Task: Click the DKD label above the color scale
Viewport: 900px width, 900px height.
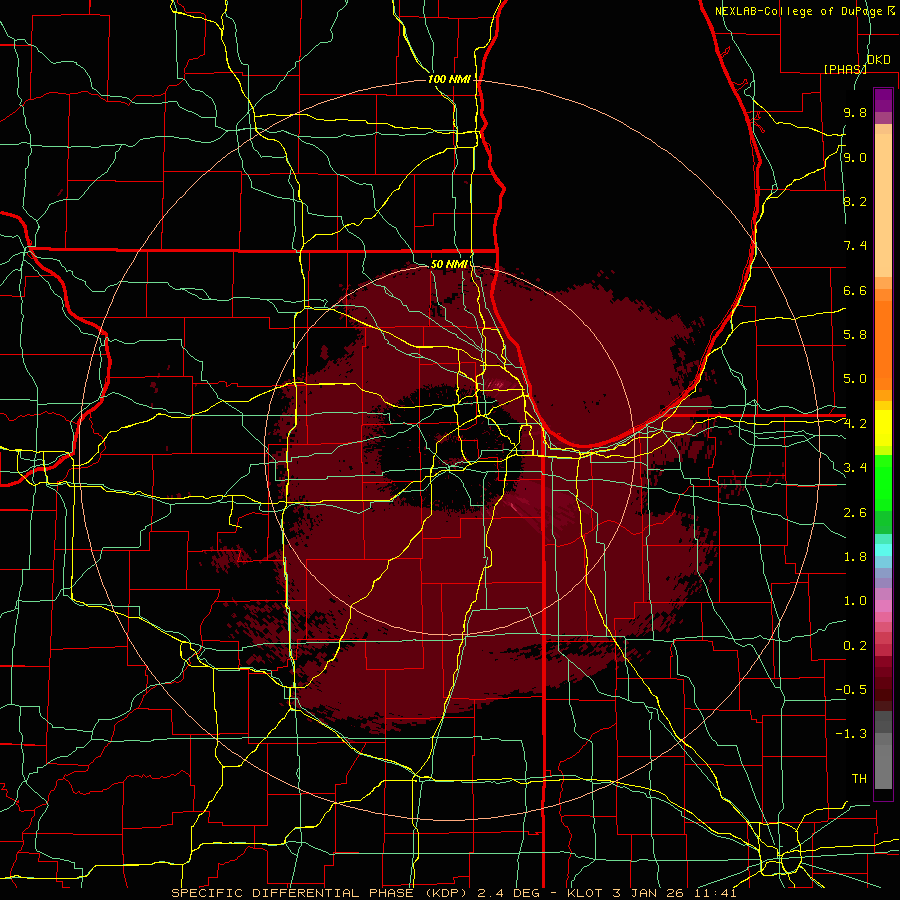Action: coord(878,60)
